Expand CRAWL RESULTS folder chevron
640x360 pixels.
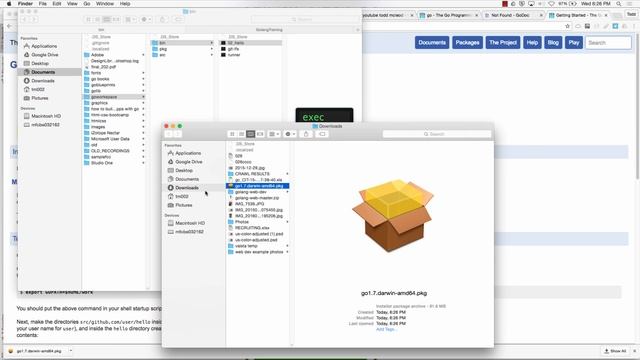287,174
